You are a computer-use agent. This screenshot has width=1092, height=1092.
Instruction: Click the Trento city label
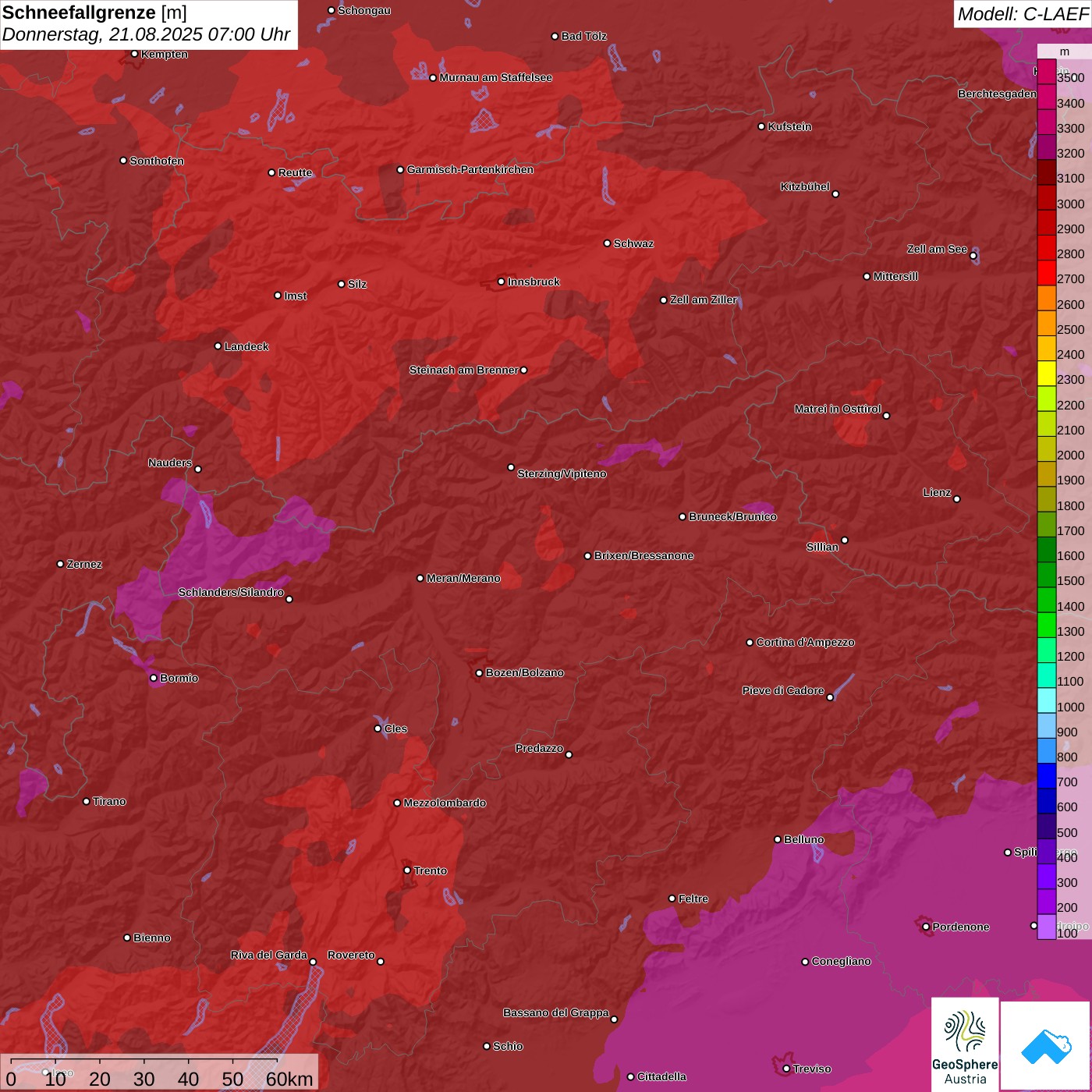point(431,870)
